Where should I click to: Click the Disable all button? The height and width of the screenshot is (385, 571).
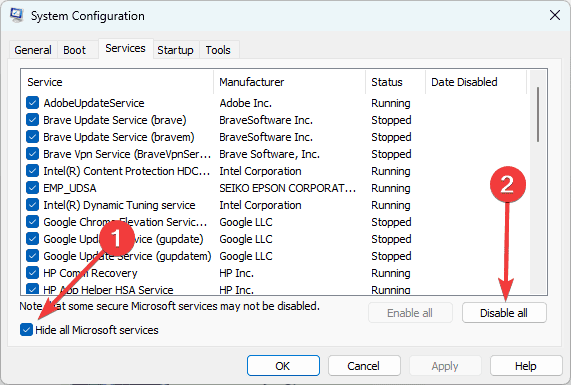pyautogui.click(x=504, y=313)
